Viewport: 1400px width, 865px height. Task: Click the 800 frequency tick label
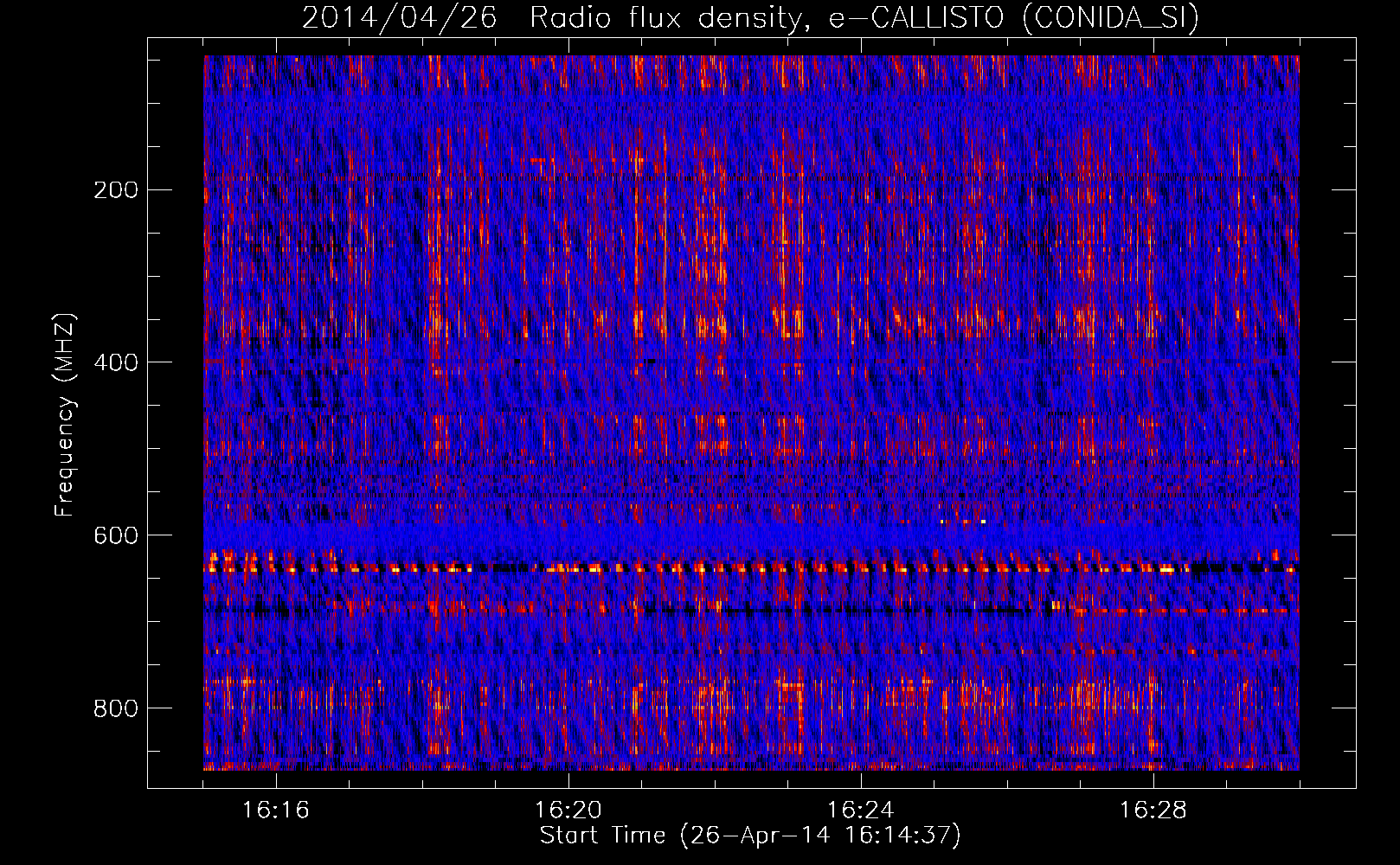pyautogui.click(x=116, y=708)
